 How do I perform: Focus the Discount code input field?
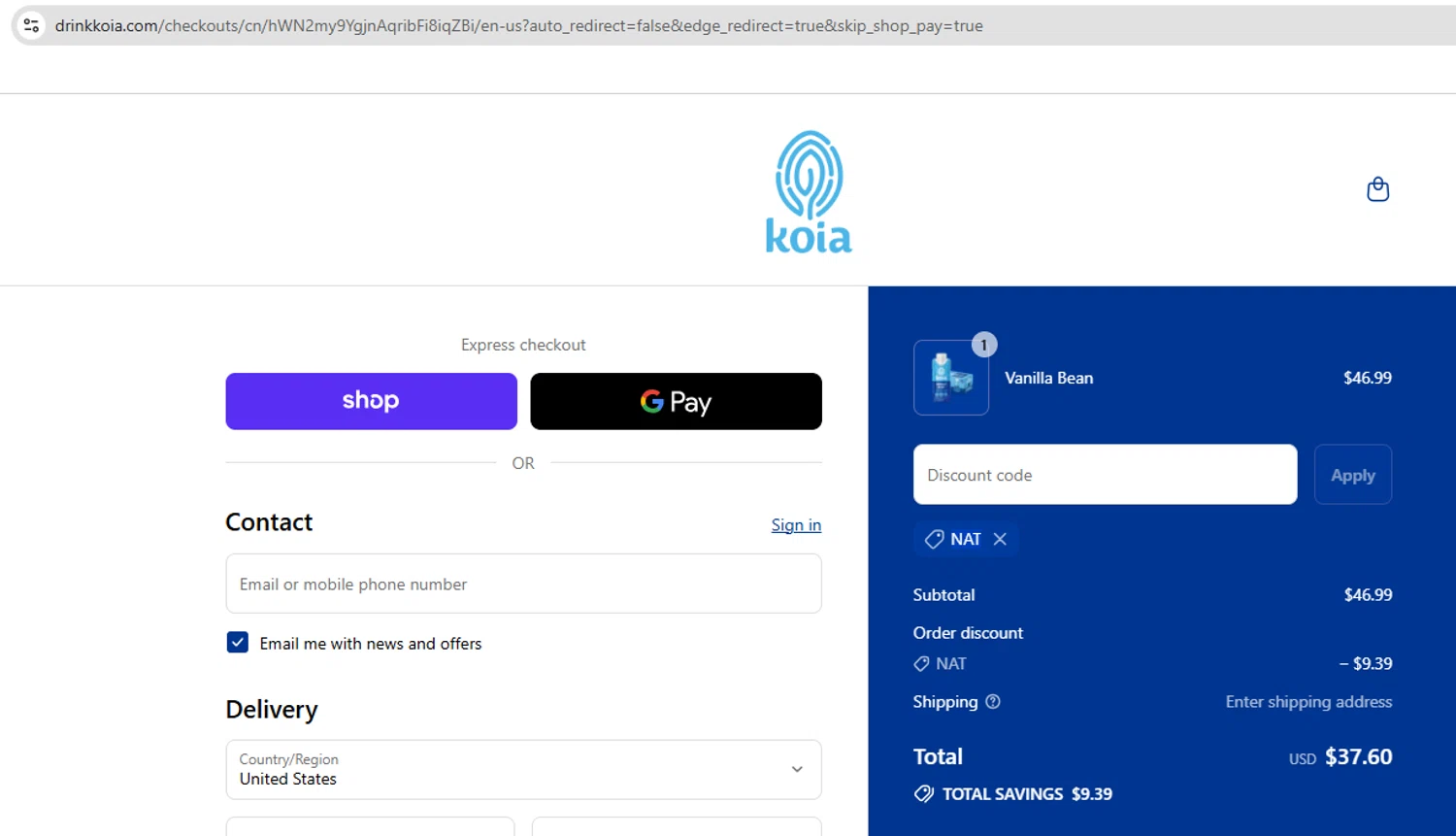click(x=1105, y=475)
